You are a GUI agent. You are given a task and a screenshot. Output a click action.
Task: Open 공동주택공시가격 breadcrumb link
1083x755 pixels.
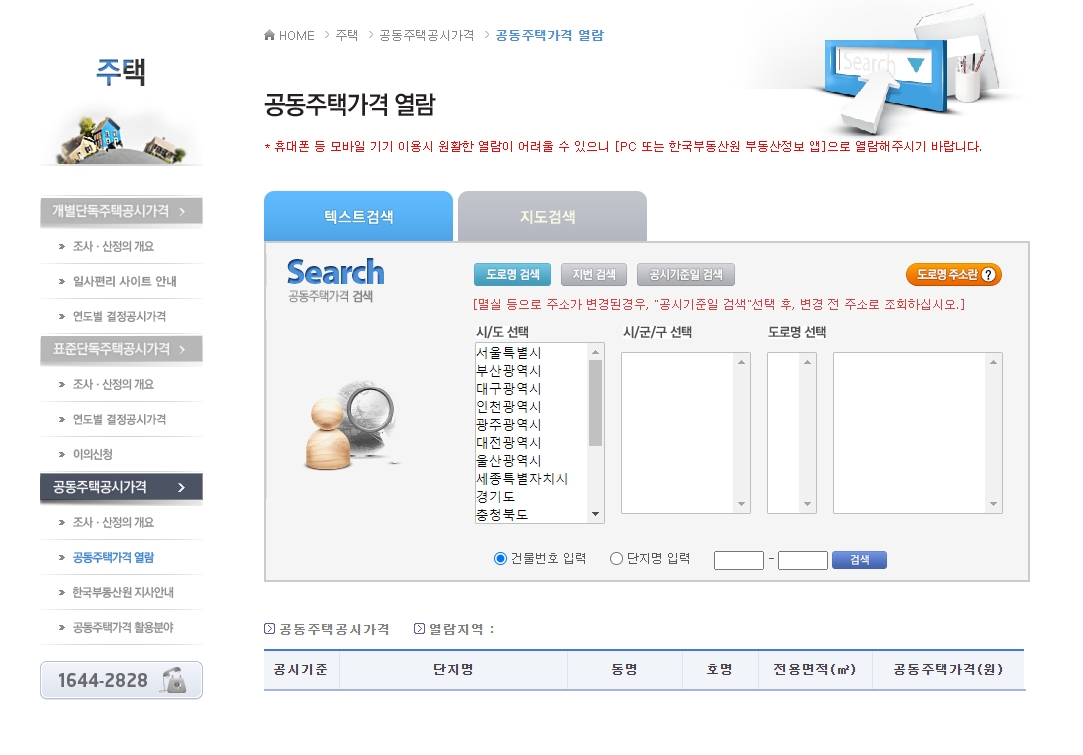click(427, 35)
